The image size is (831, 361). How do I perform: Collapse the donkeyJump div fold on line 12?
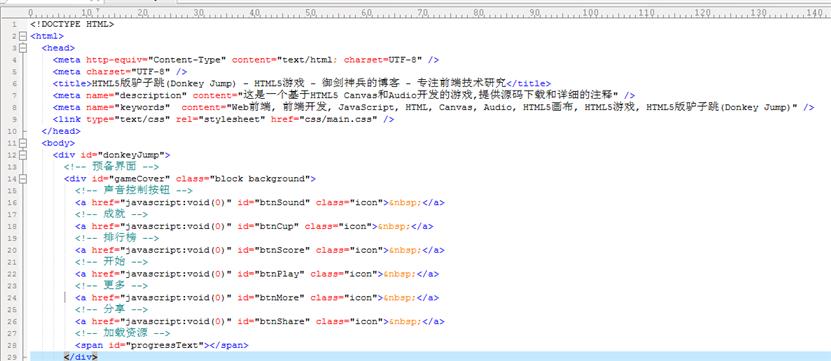tap(22, 155)
